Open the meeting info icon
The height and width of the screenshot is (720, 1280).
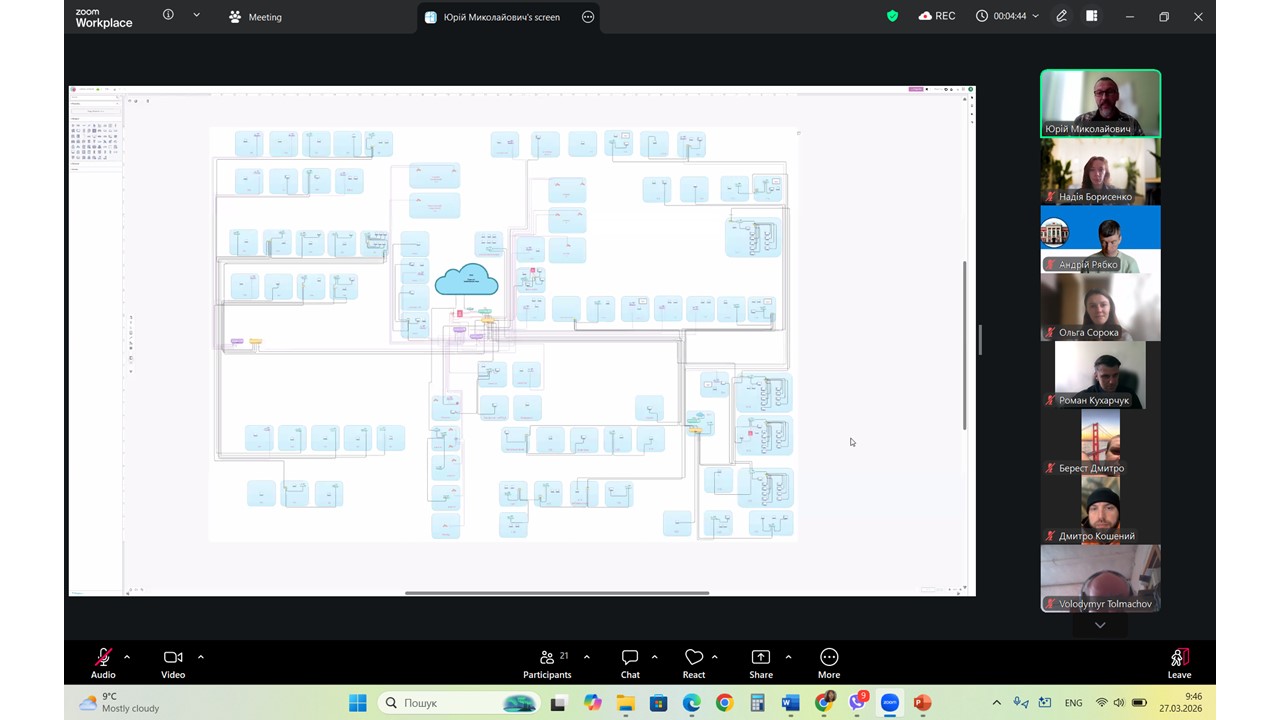tap(168, 16)
